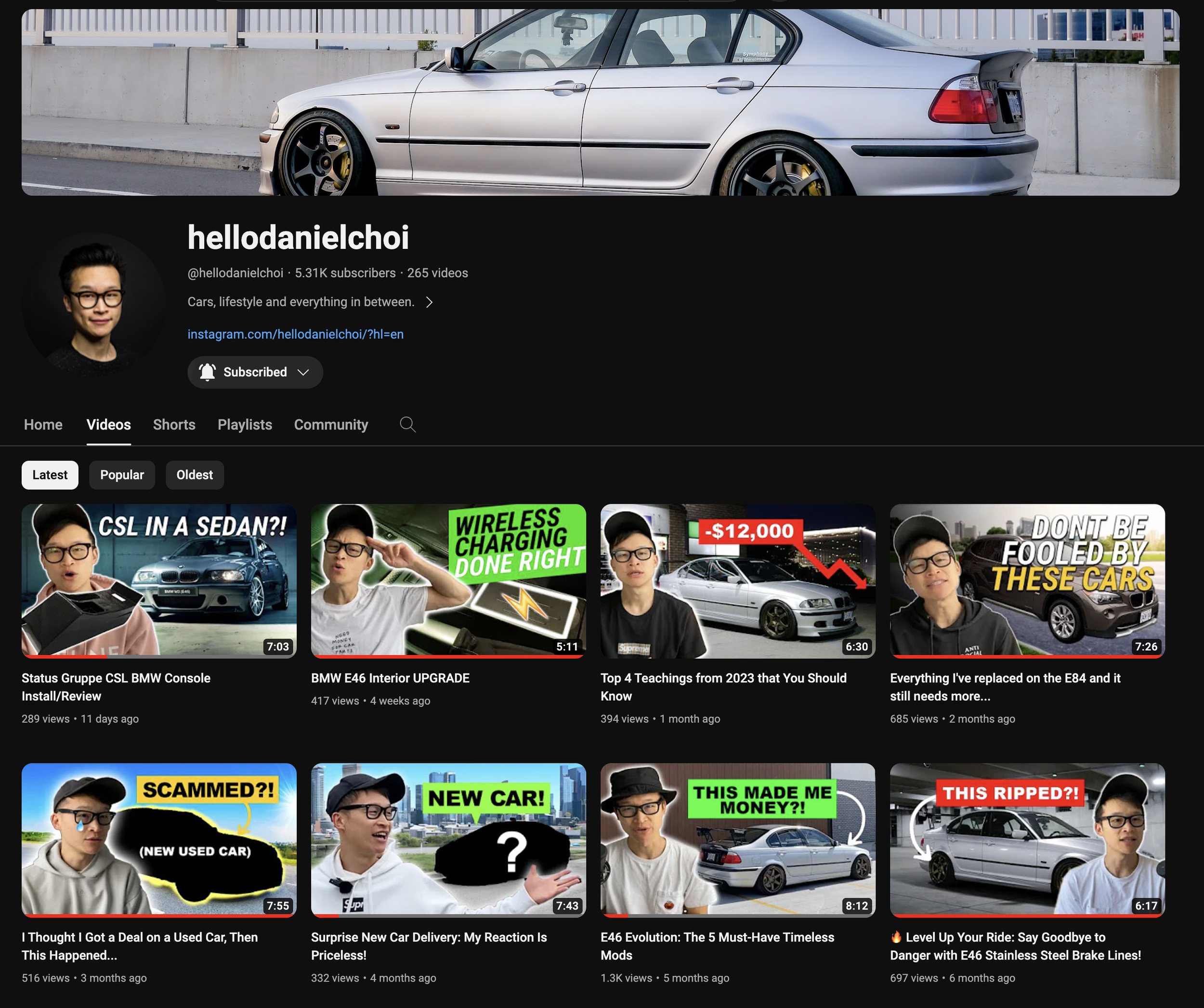
Task: Open the Subscribed dropdown chevron
Action: coord(303,372)
